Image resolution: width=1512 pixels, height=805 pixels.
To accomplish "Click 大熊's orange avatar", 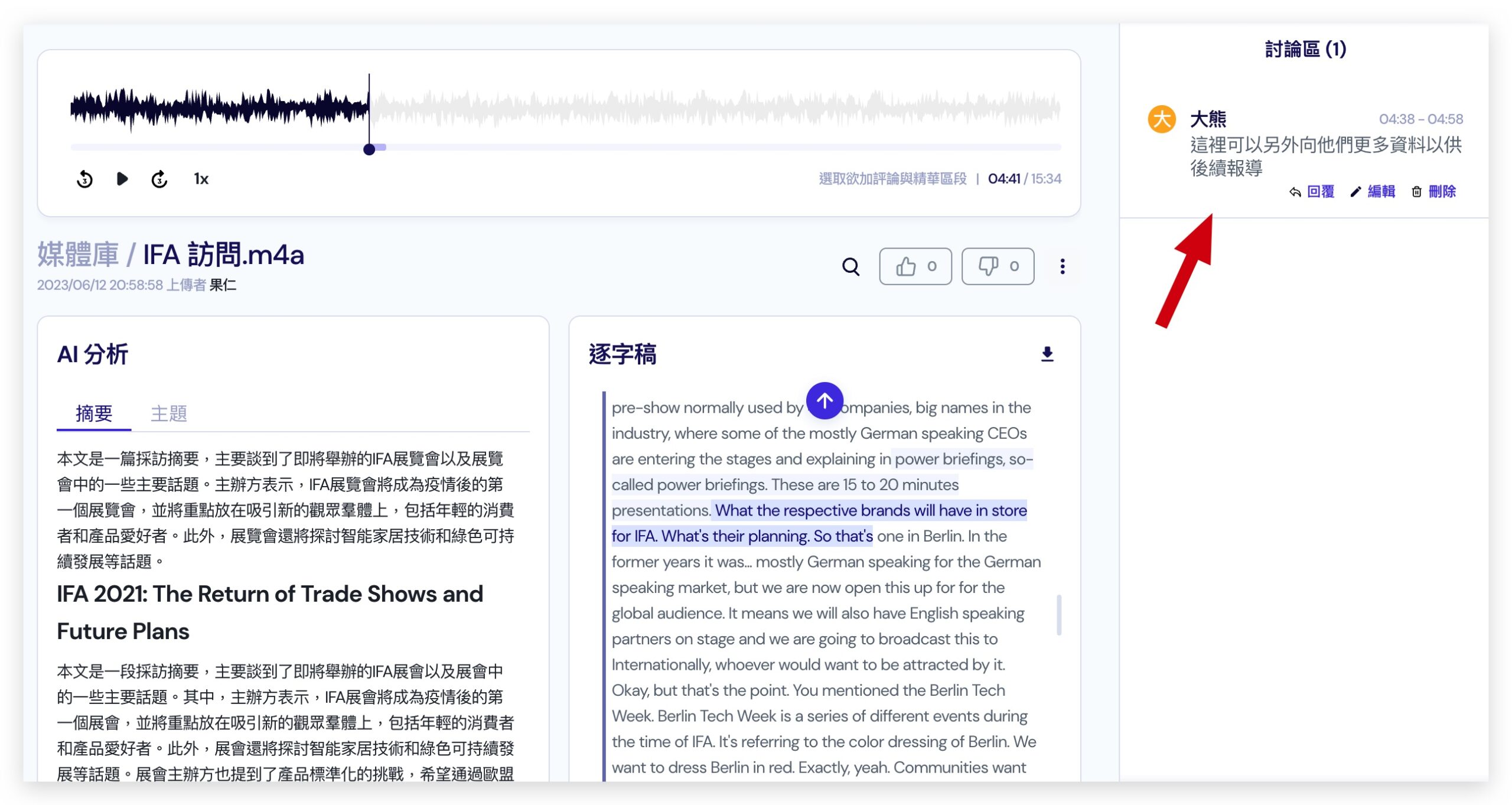I will pos(1161,119).
